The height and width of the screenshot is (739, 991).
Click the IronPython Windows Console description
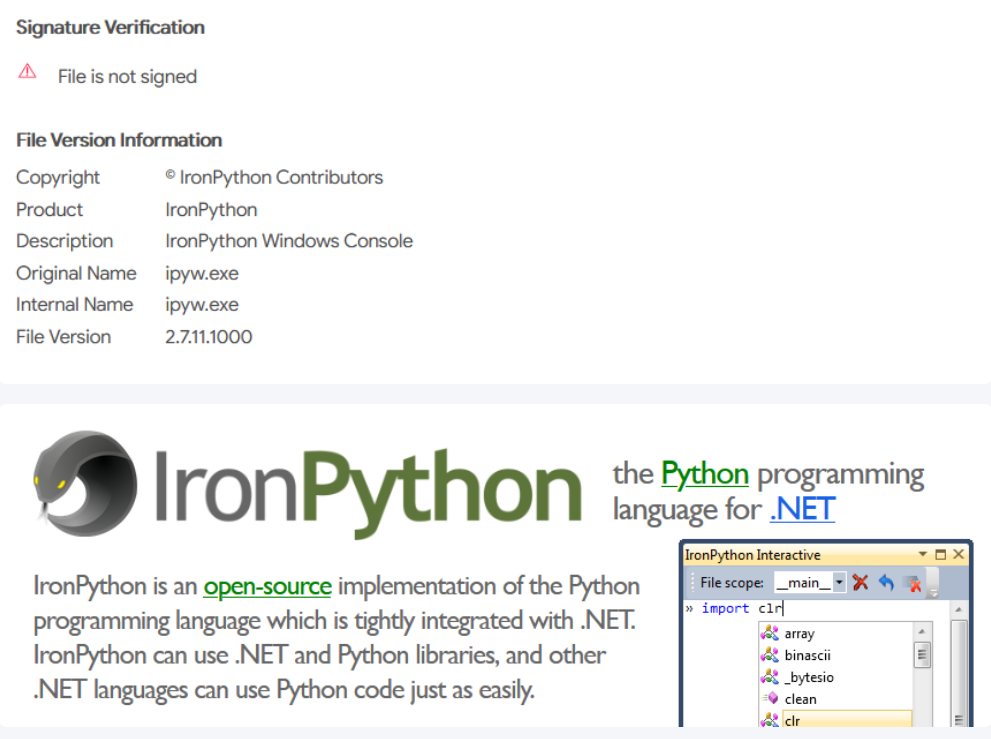(x=289, y=241)
